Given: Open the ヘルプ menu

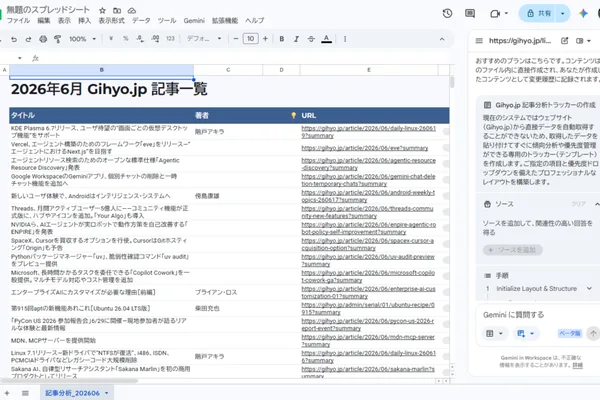Looking at the screenshot, I should click(254, 21).
